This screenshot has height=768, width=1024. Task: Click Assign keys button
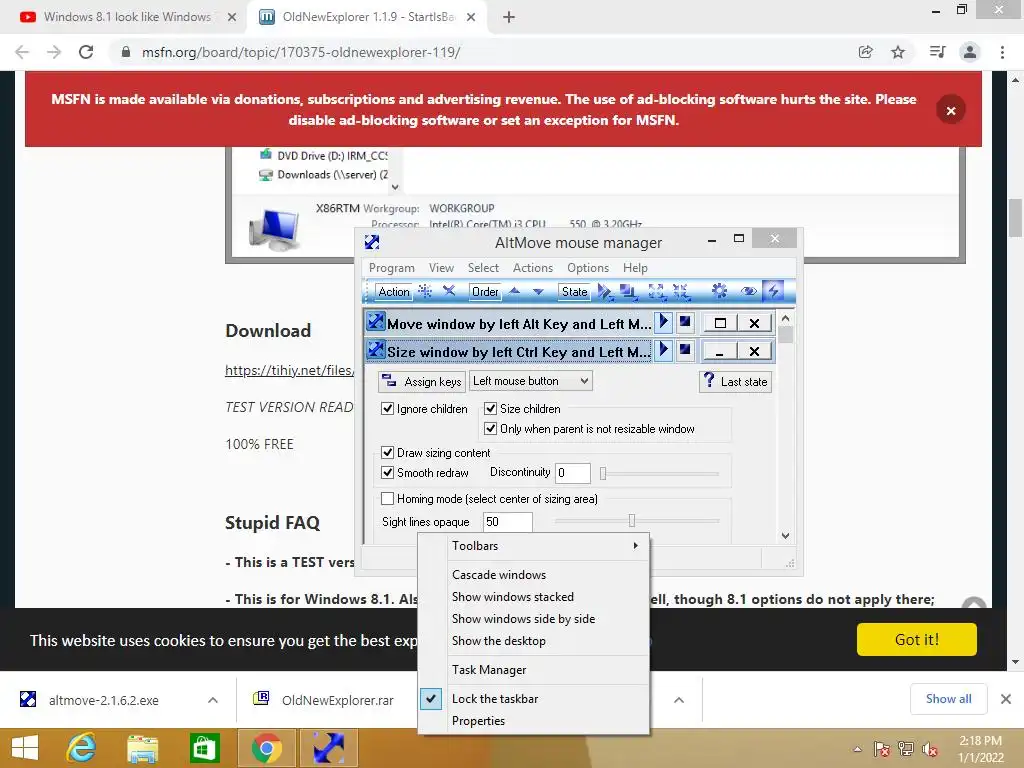(422, 381)
